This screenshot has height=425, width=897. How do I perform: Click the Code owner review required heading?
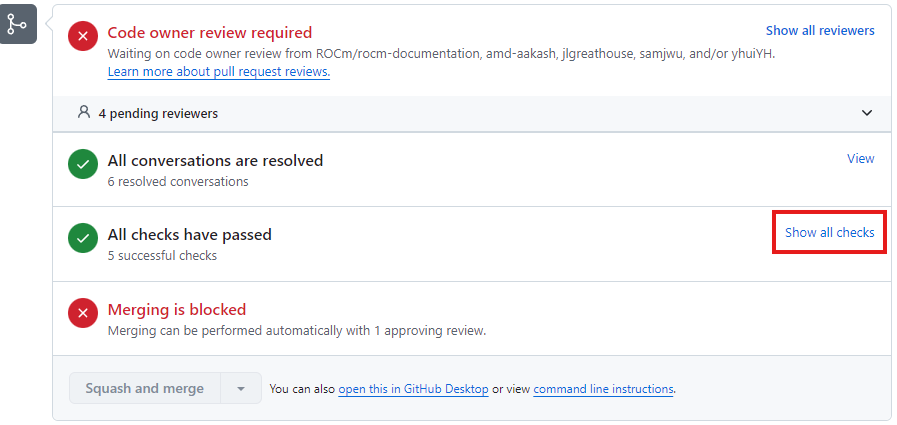point(209,33)
